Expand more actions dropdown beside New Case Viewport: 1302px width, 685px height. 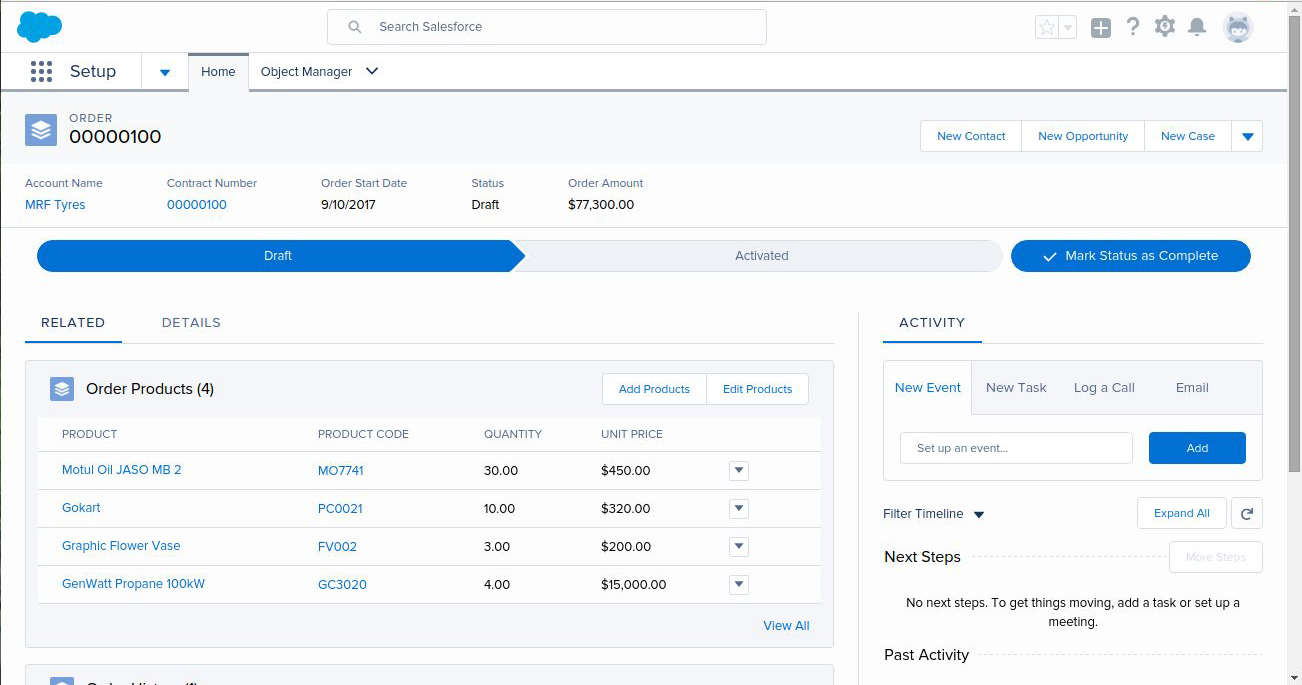point(1248,136)
